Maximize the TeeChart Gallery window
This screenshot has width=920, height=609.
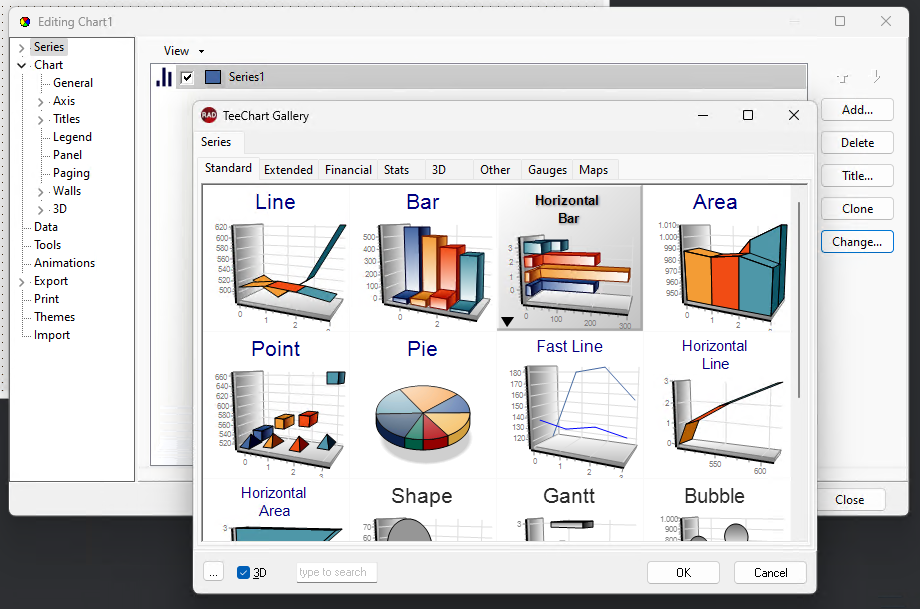click(748, 115)
